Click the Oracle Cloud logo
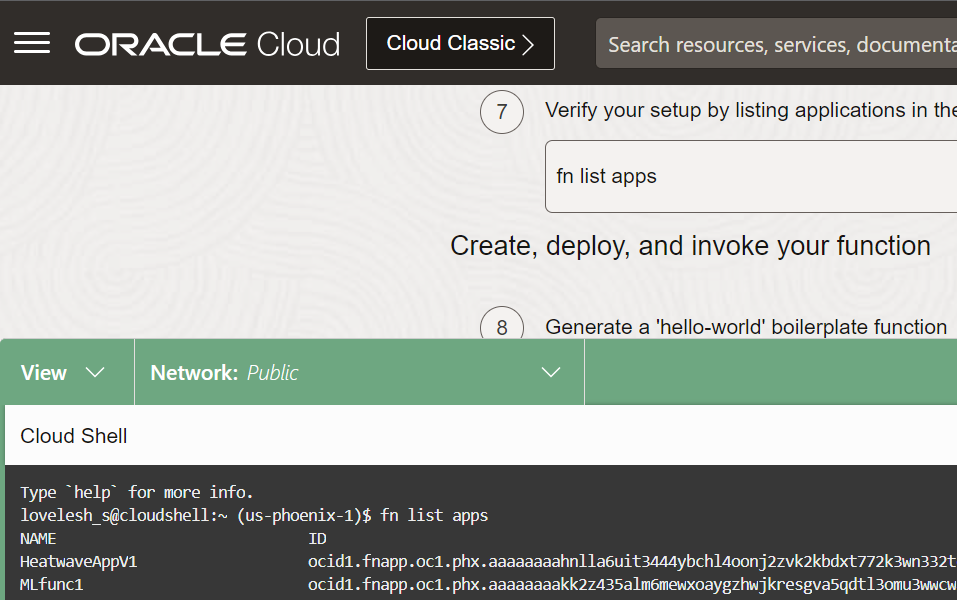Image resolution: width=957 pixels, height=600 pixels. [206, 42]
